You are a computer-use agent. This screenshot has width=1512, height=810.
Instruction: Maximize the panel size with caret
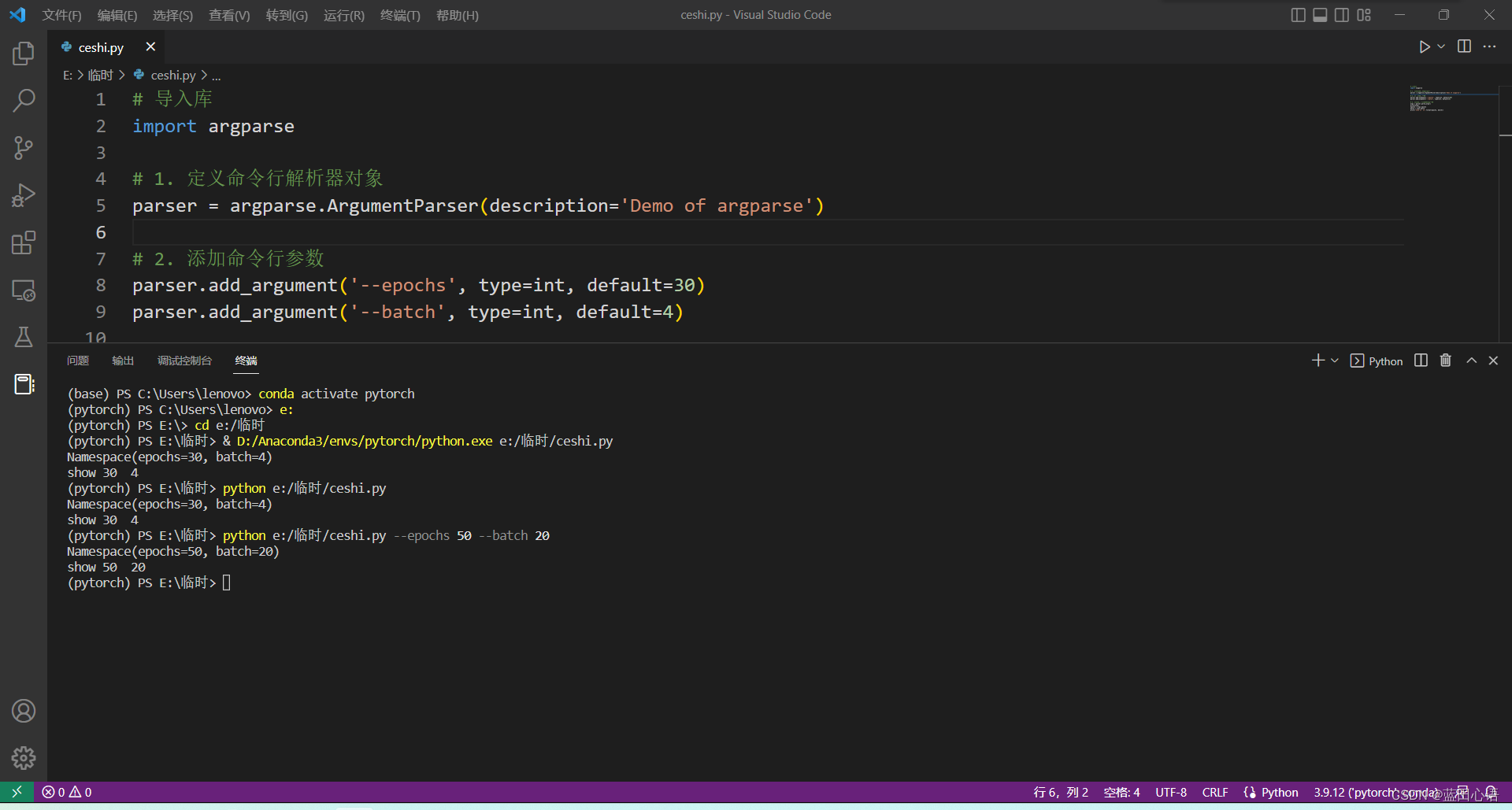[x=1471, y=361]
